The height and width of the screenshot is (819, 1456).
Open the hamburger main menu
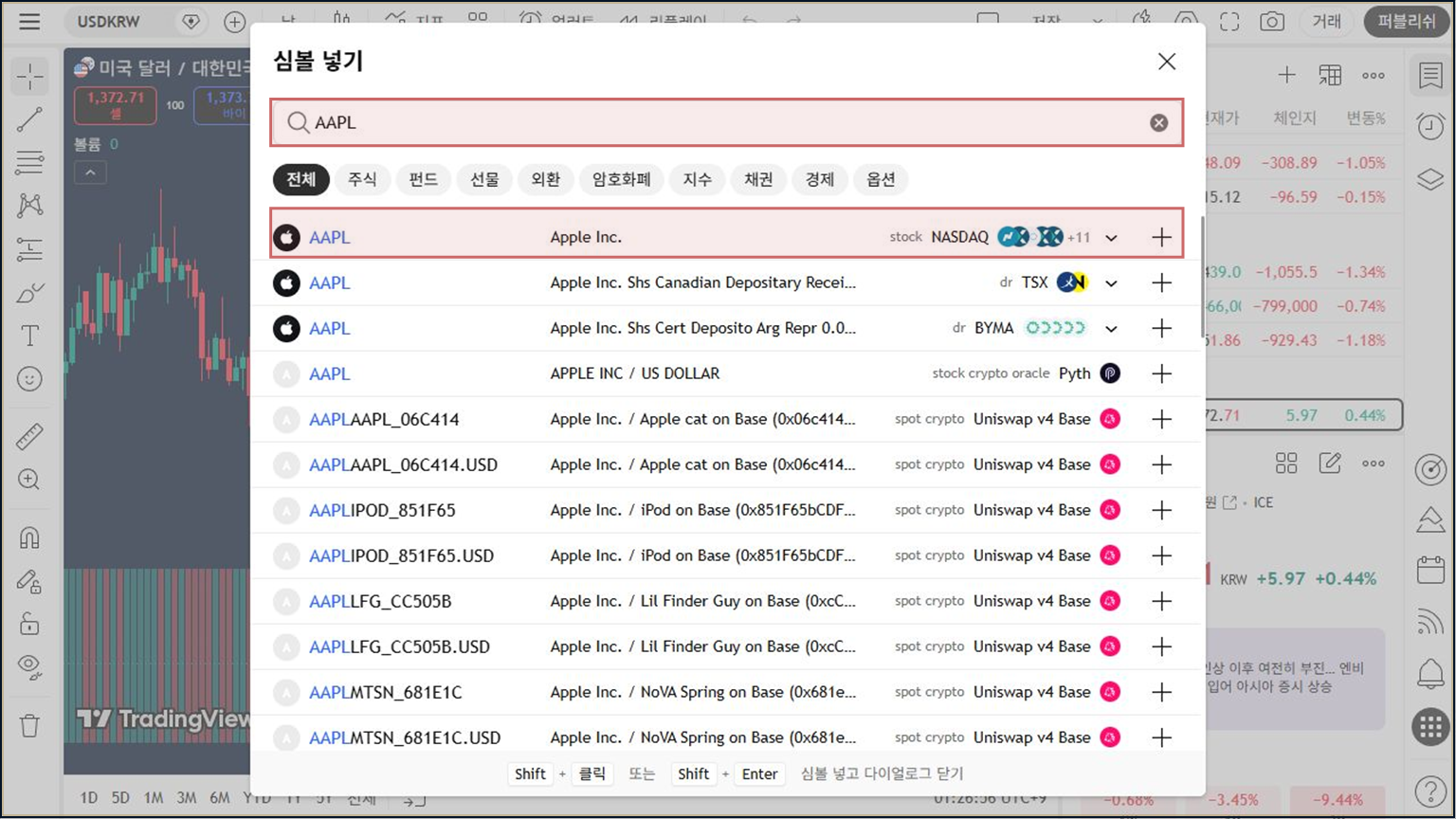[29, 21]
